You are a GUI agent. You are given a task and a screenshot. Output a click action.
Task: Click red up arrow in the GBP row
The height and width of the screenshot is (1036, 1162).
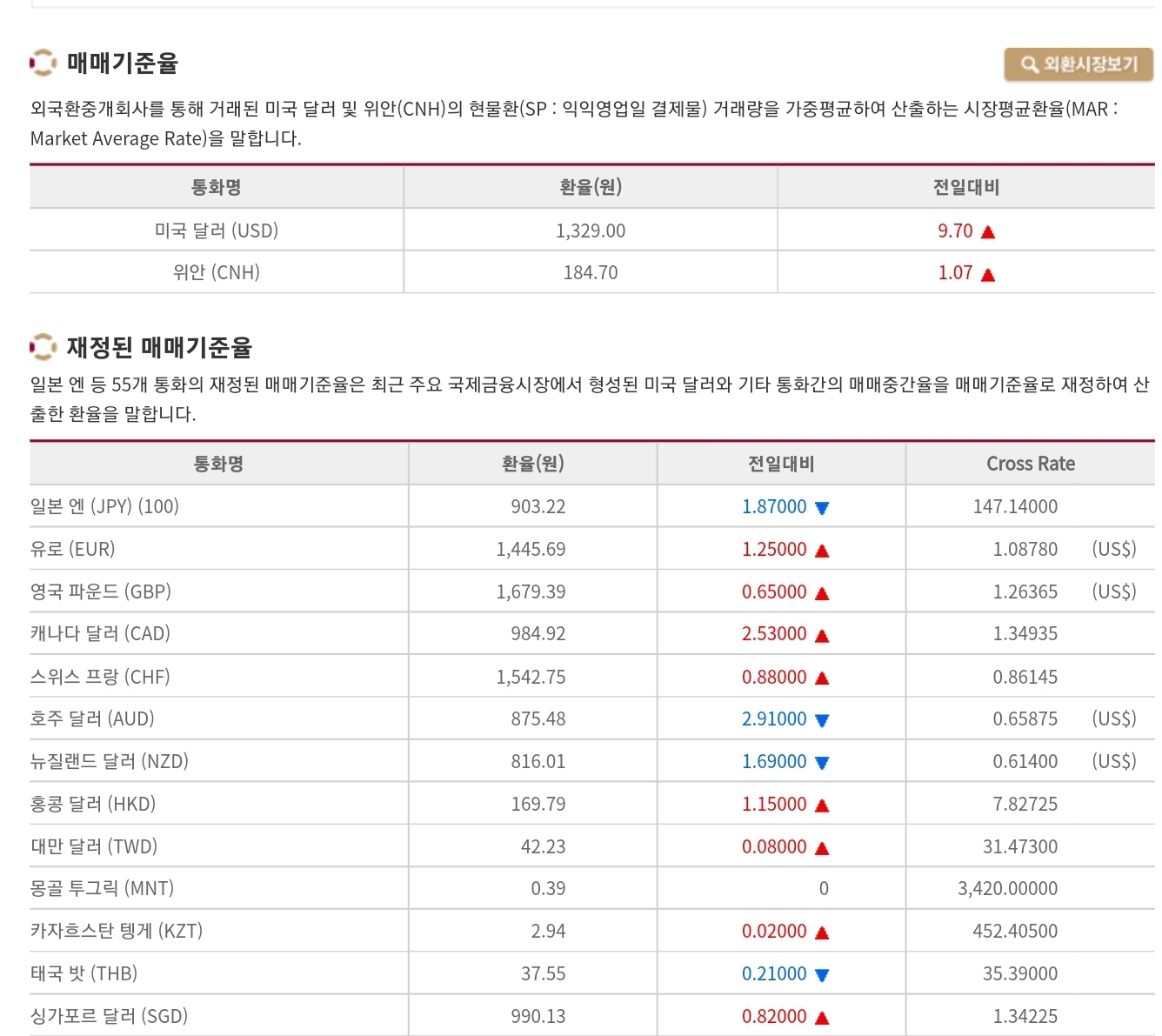tap(822, 593)
